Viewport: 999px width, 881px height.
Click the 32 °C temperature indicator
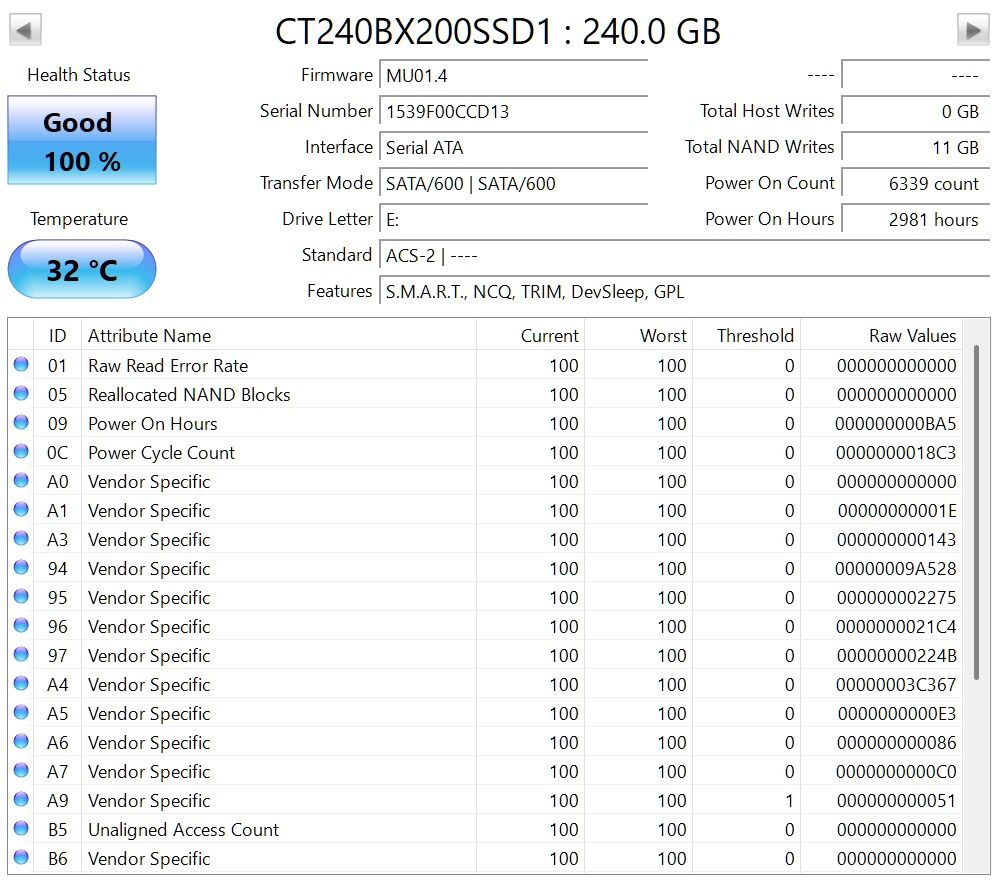pyautogui.click(x=82, y=269)
